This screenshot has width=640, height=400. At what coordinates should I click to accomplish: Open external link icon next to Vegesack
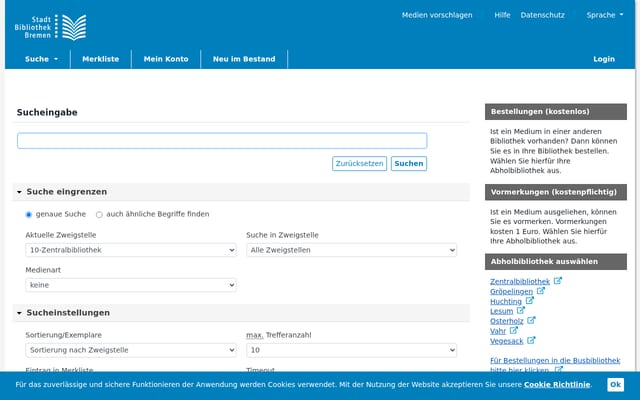[x=531, y=340]
